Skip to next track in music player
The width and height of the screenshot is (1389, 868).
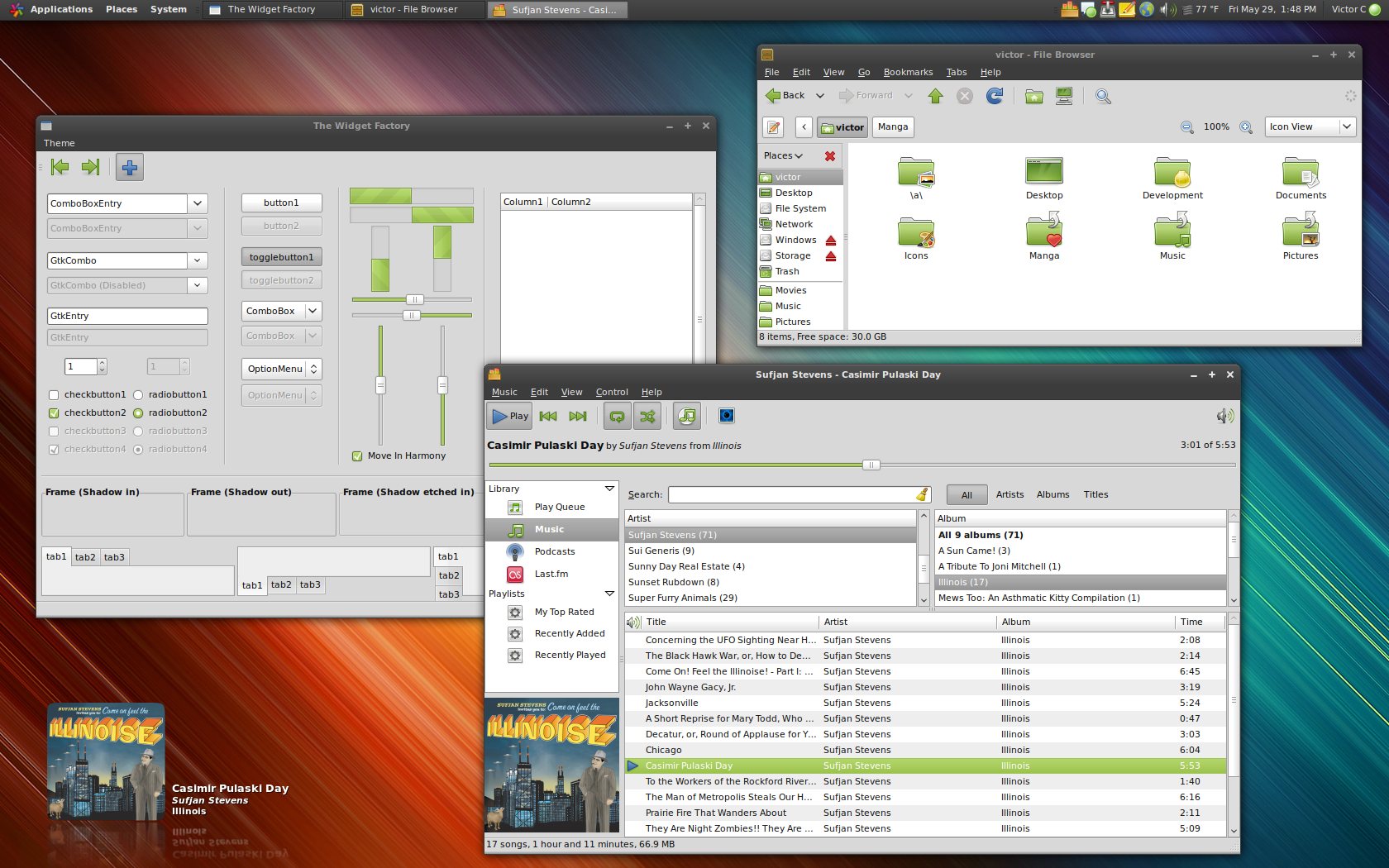coord(578,417)
